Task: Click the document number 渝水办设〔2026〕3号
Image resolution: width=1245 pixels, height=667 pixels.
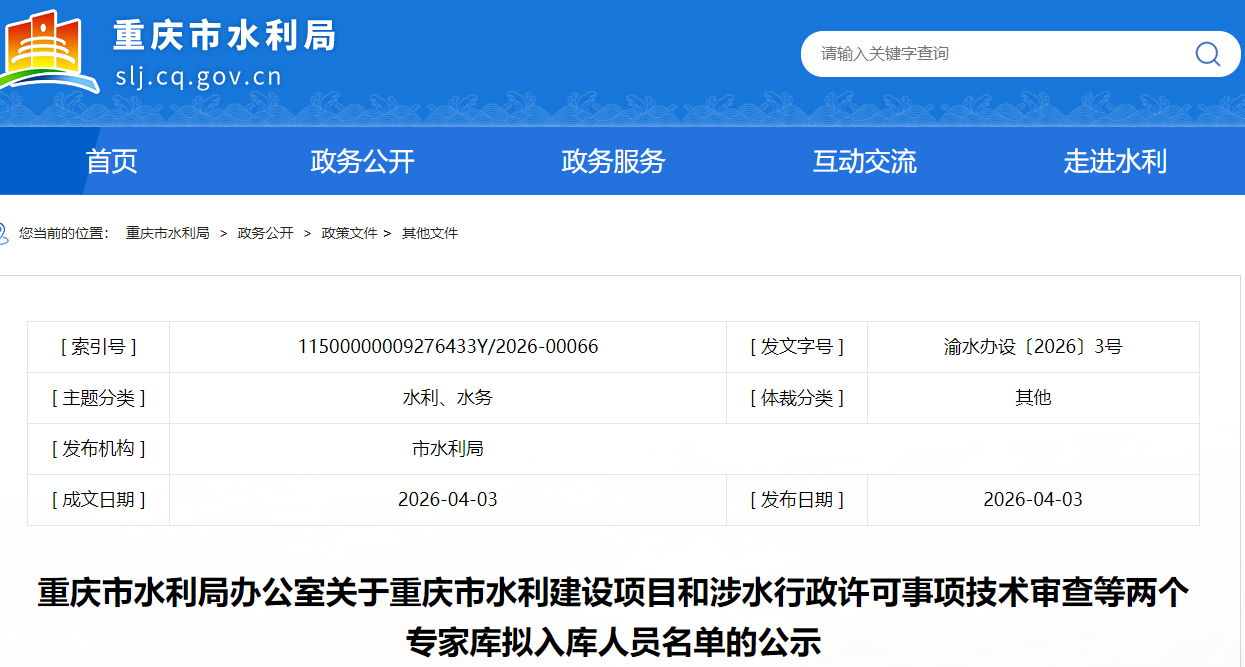Action: pos(1033,347)
